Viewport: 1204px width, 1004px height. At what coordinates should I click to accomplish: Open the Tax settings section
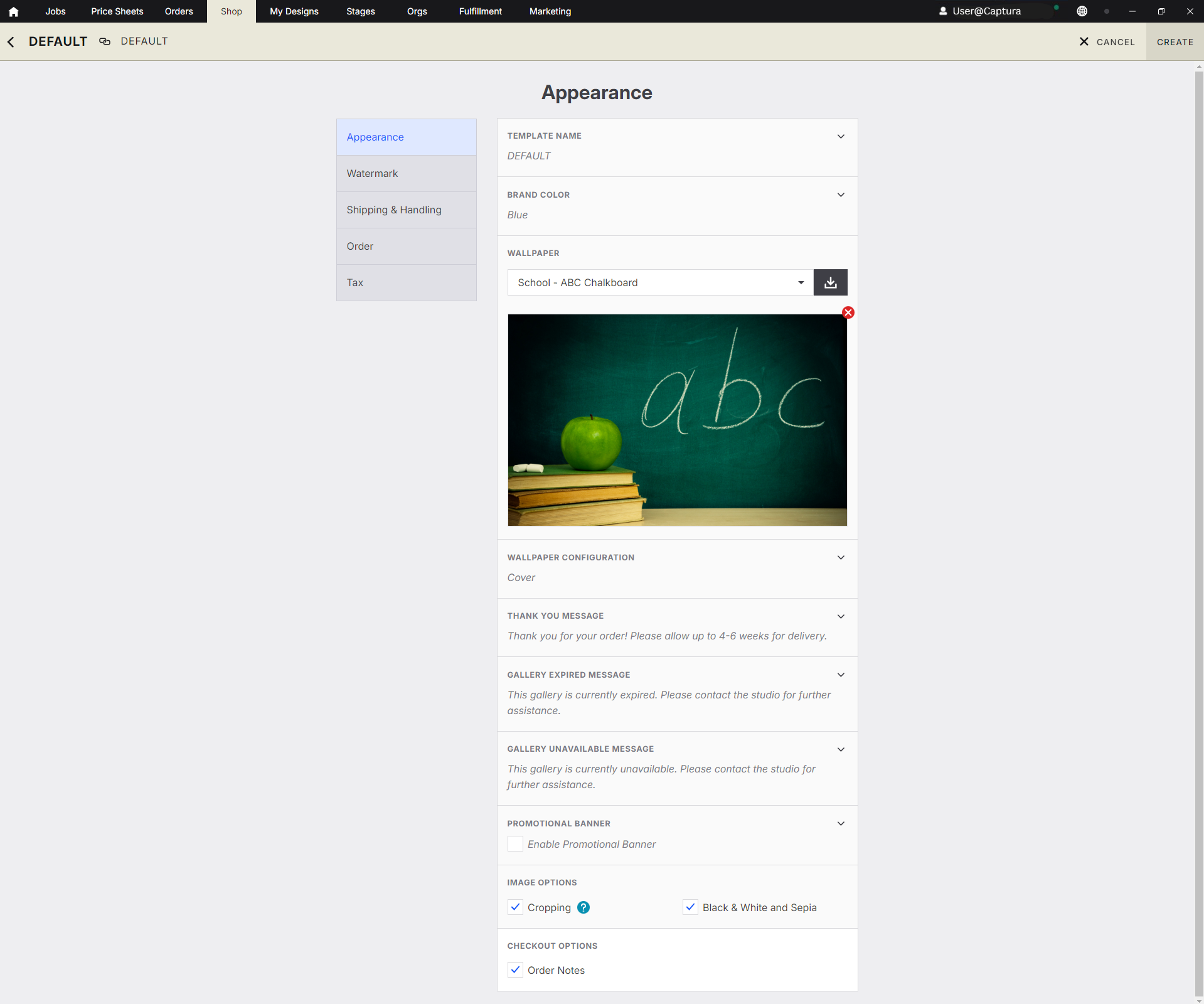tap(407, 283)
